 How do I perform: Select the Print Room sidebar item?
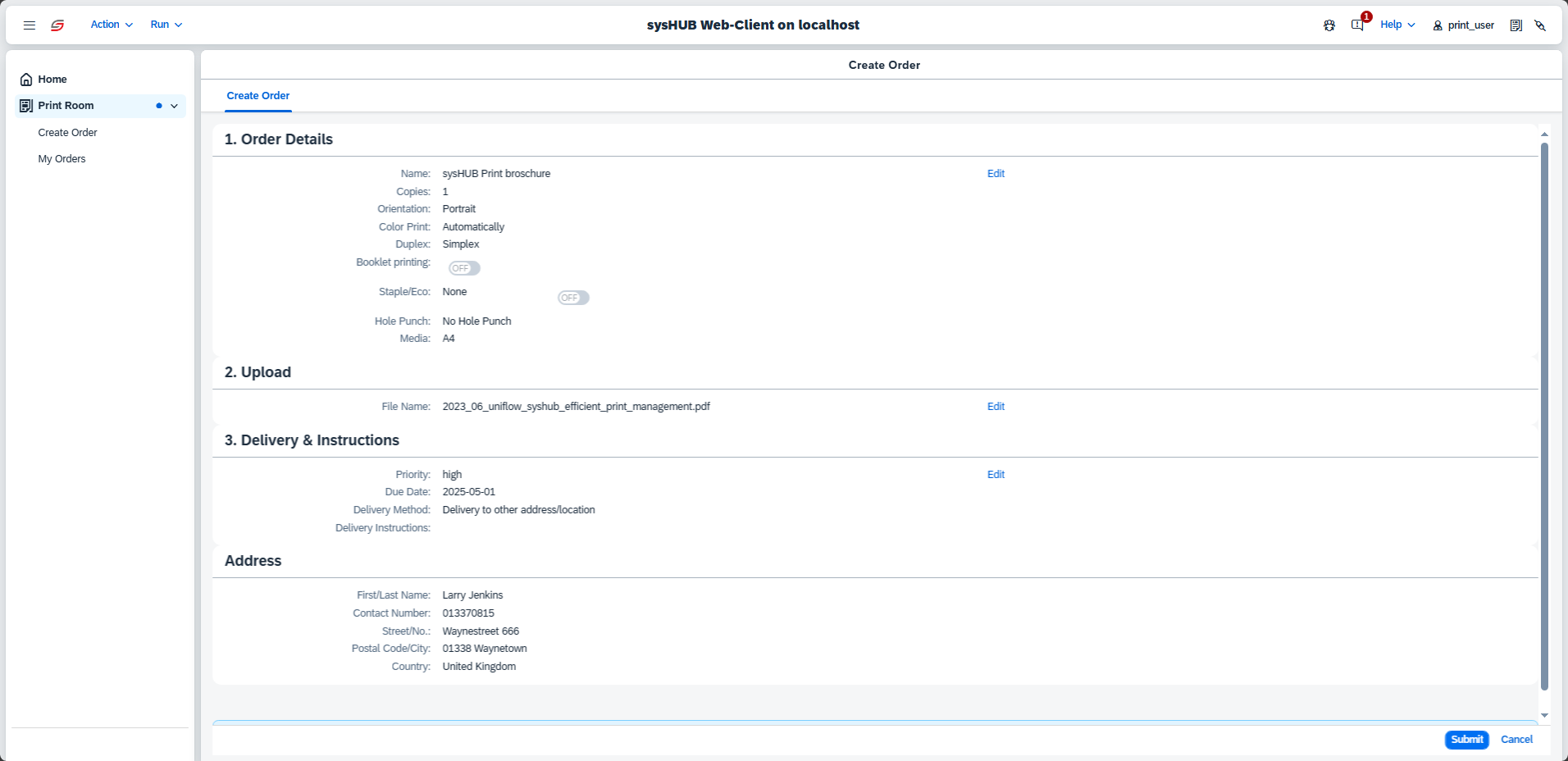tap(100, 106)
